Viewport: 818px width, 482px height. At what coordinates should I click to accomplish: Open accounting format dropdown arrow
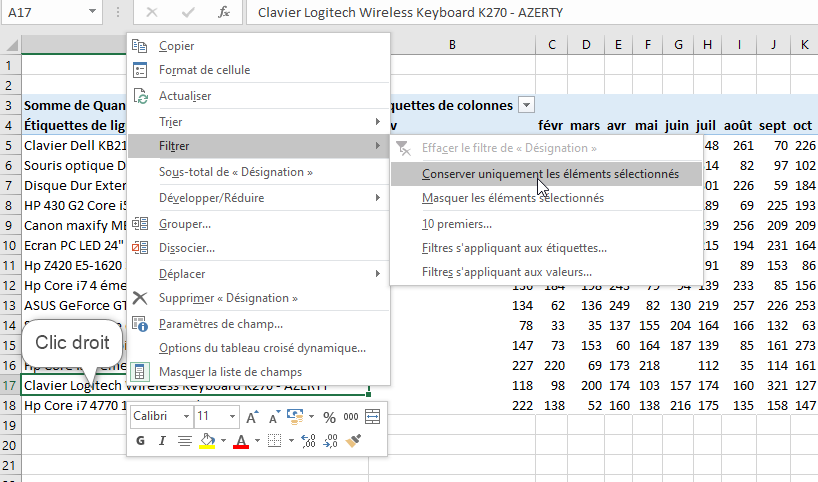[x=311, y=416]
